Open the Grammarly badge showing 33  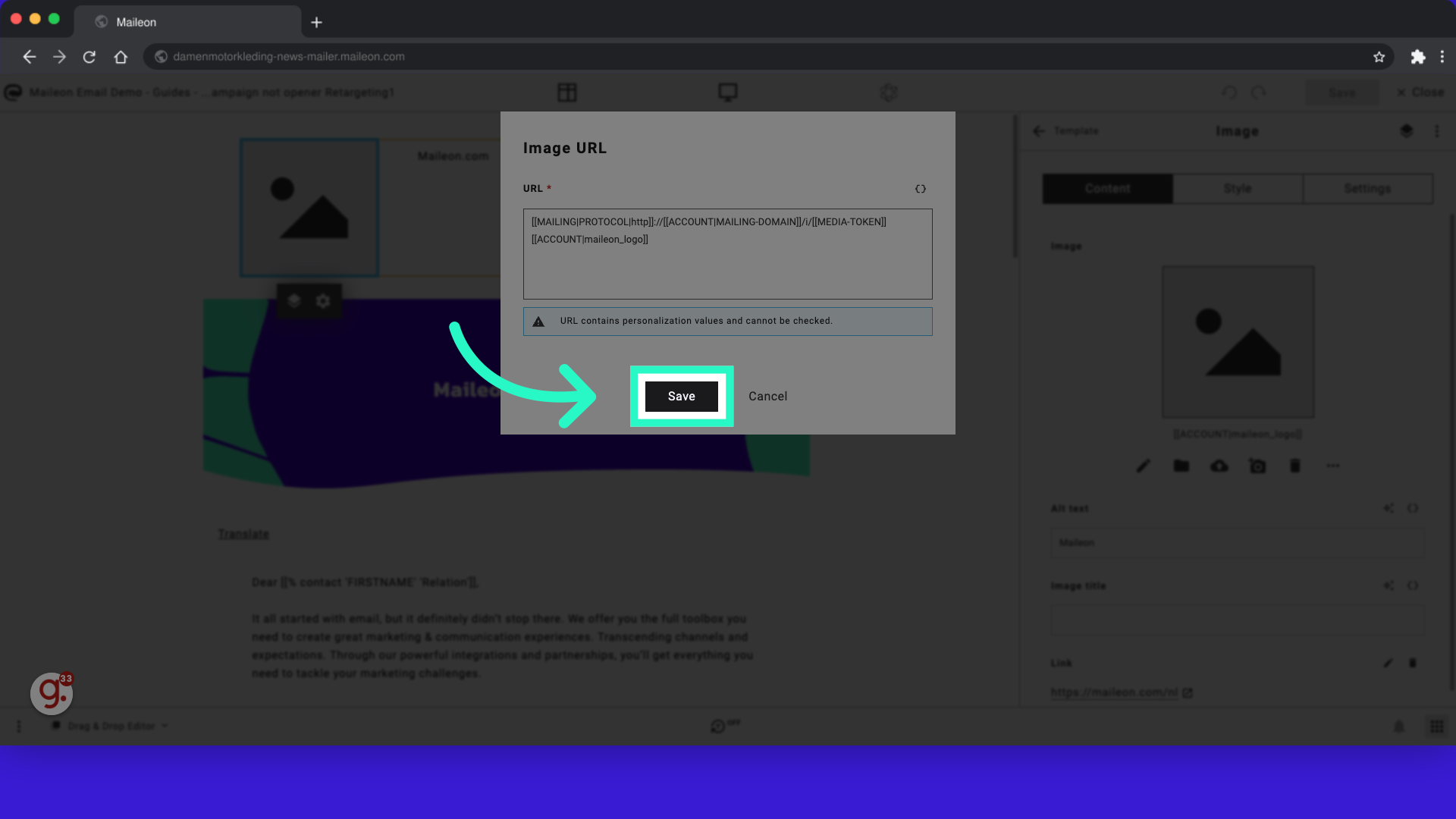coord(52,693)
